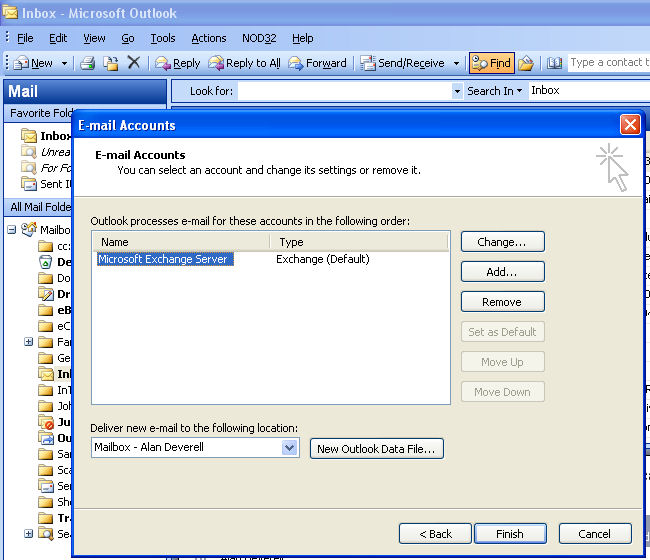Click the Search Folders magnifier icon
Image resolution: width=650 pixels, height=560 pixels.
point(46,534)
